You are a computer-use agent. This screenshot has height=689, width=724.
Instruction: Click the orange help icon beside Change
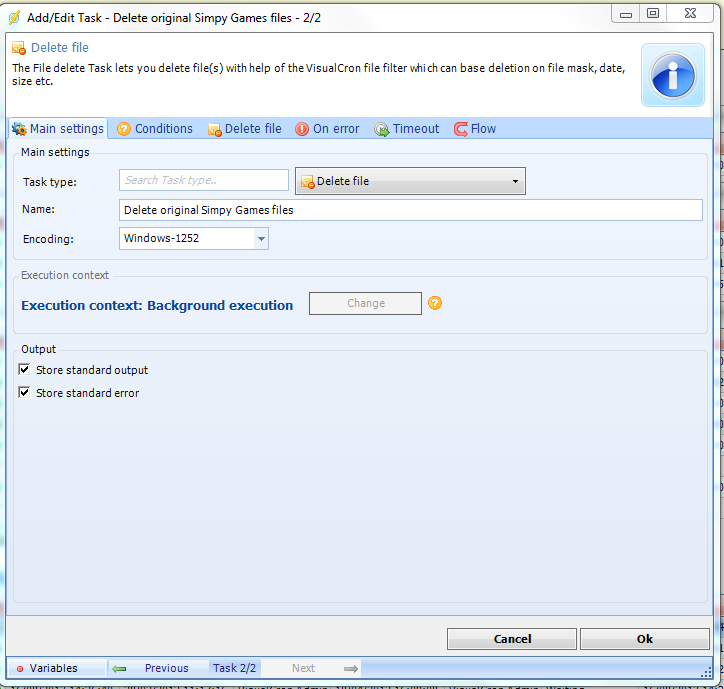(435, 303)
